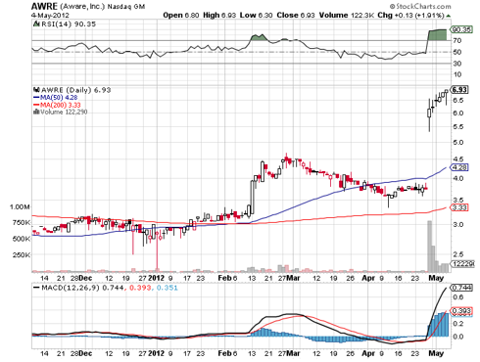Click the 4-May-2012 chart date
This screenshot has width=480, height=362.
(50, 15)
